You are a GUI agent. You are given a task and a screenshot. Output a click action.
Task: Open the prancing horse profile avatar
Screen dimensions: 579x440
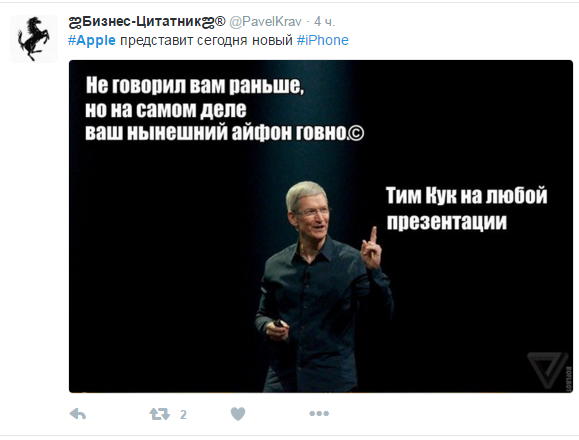[x=34, y=39]
